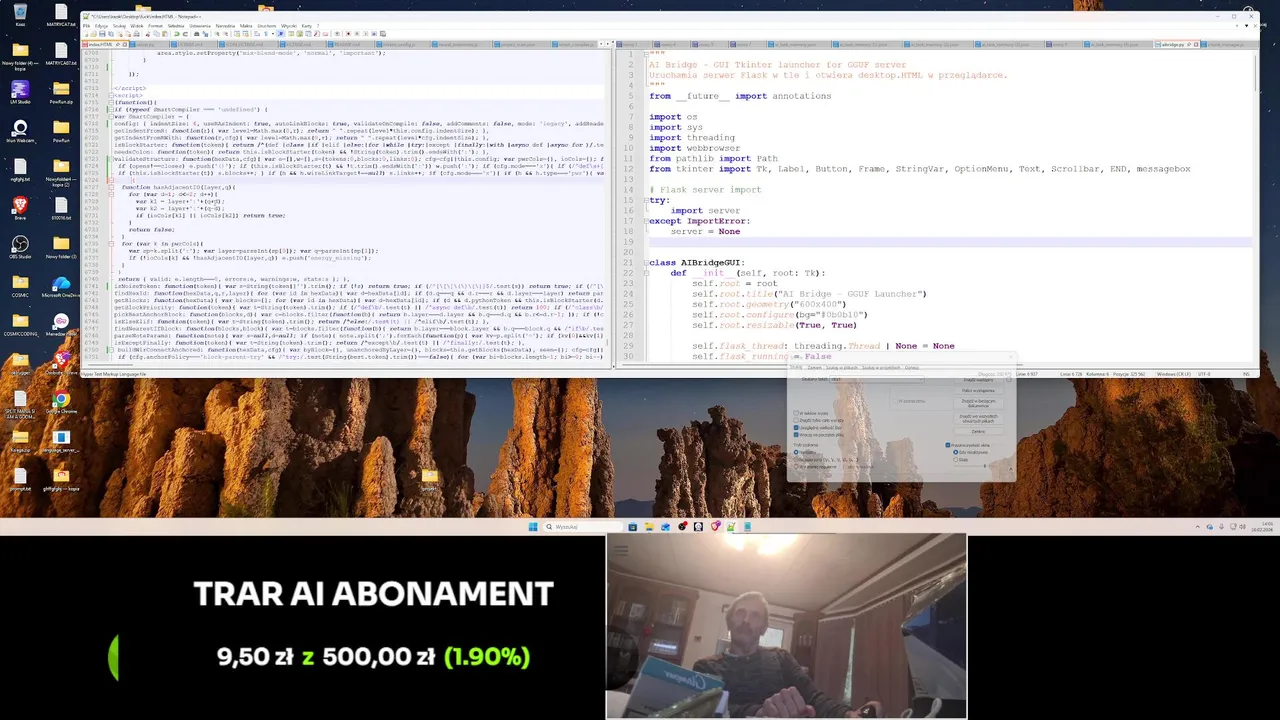Click the Paste toolbar icon

[x=165, y=34]
